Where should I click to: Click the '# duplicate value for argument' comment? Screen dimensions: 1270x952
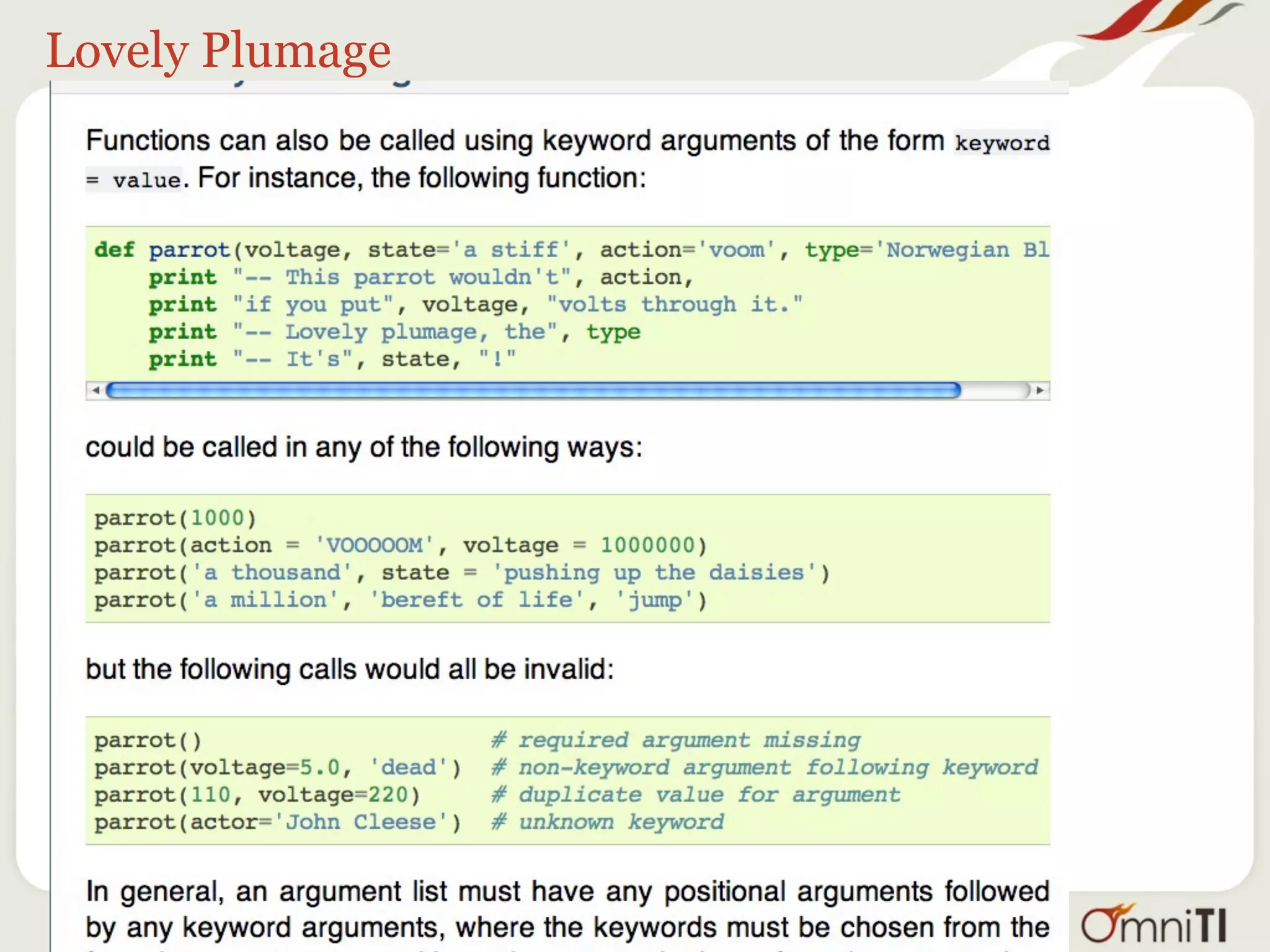(696, 795)
